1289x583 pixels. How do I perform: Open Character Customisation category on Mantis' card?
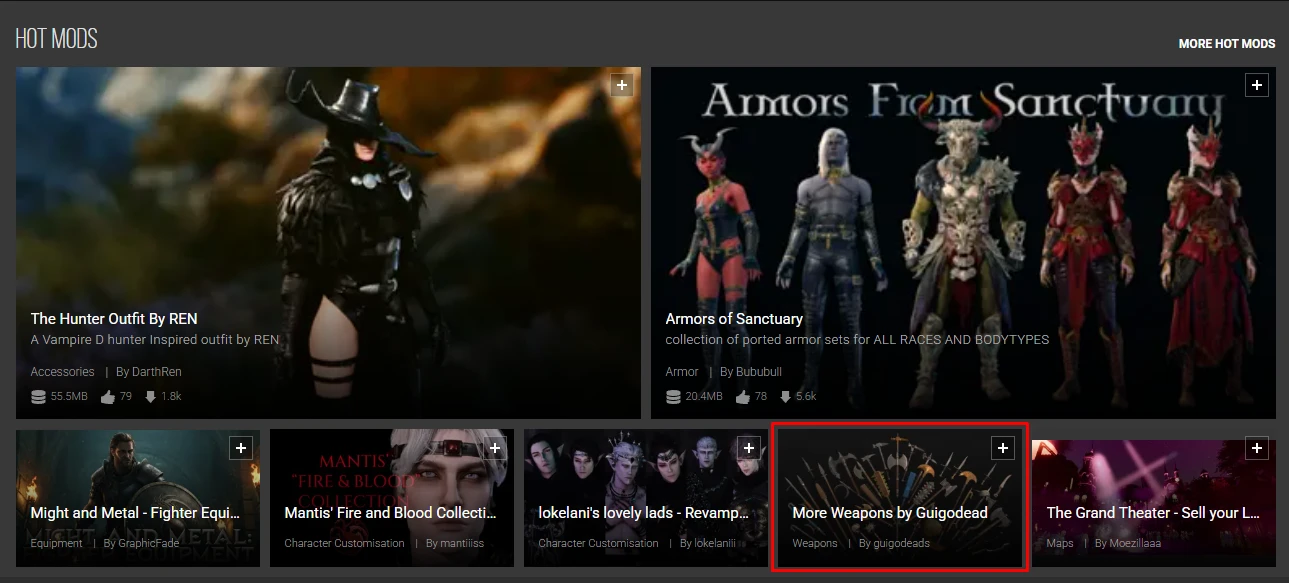pyautogui.click(x=345, y=544)
